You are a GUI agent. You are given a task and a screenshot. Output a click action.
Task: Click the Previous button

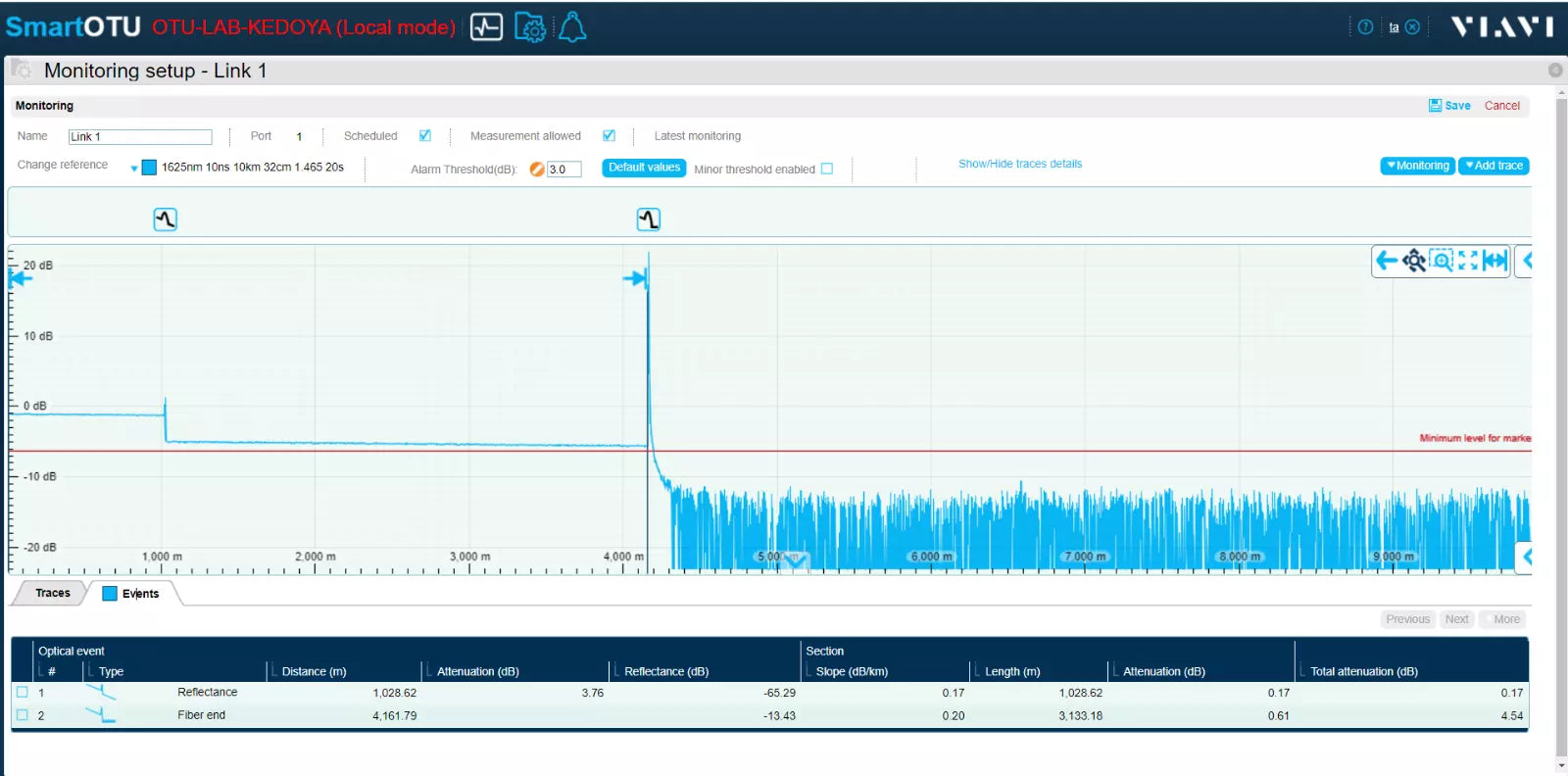pos(1408,619)
